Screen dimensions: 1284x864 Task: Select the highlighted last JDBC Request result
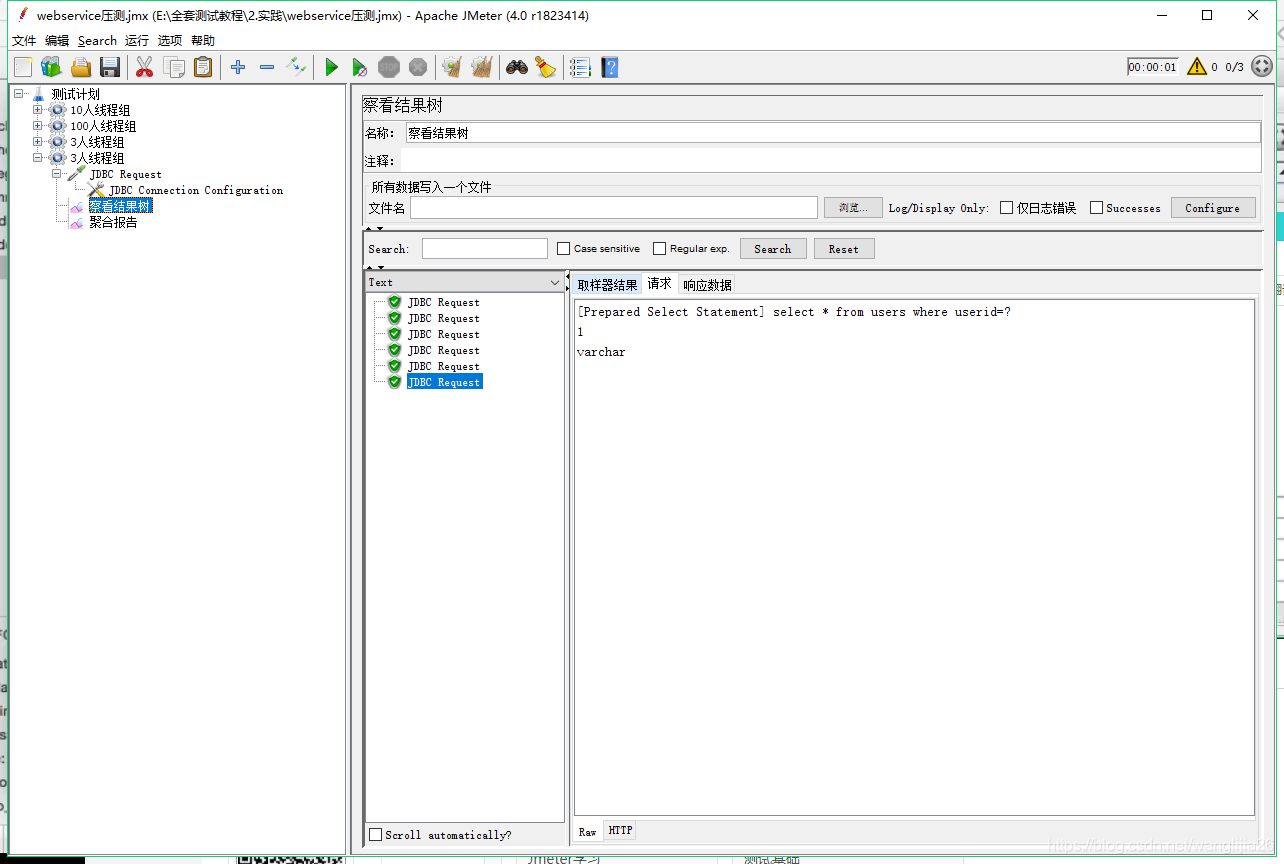click(444, 382)
